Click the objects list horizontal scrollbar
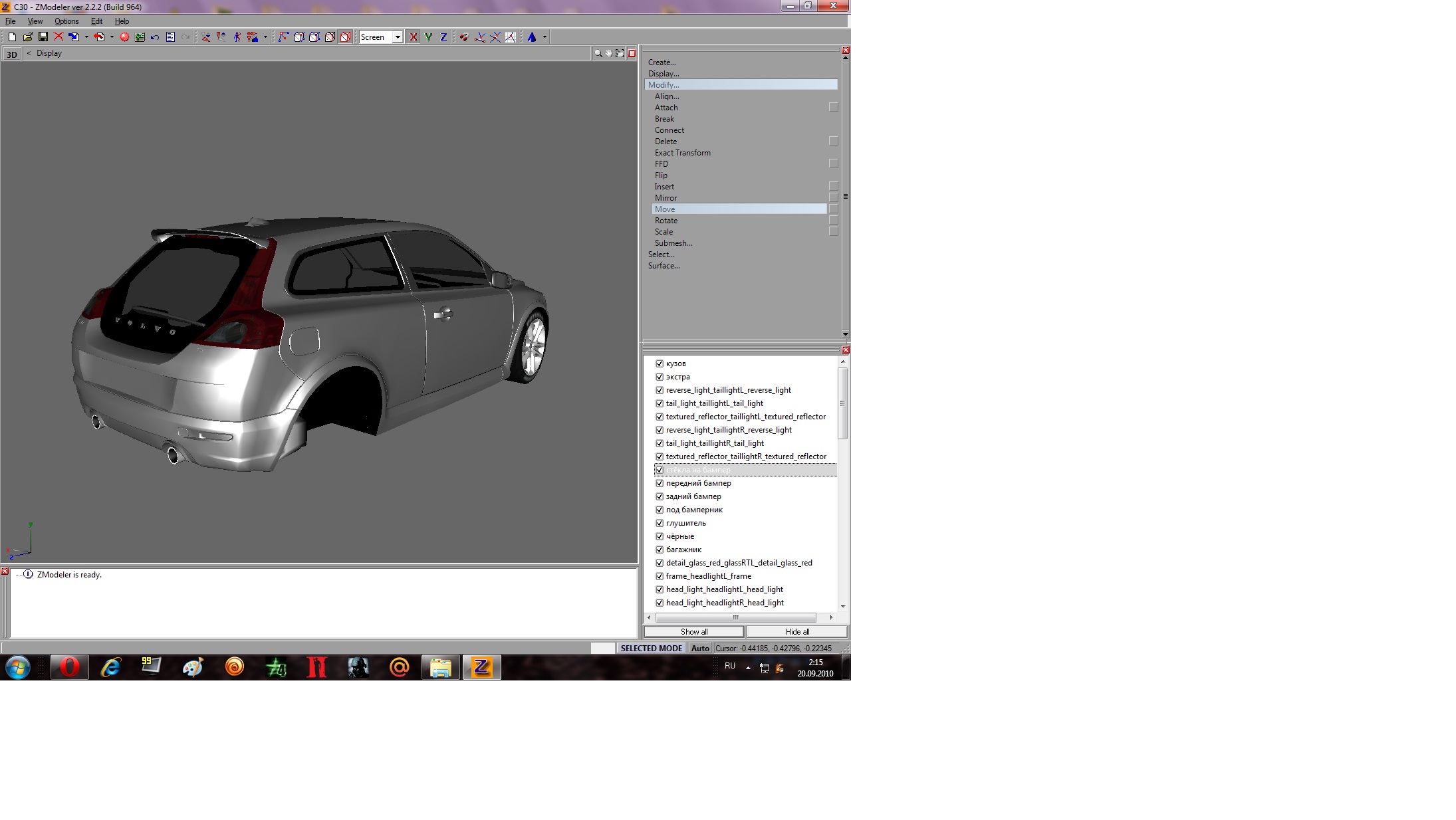The height and width of the screenshot is (820, 1456). (x=735, y=617)
